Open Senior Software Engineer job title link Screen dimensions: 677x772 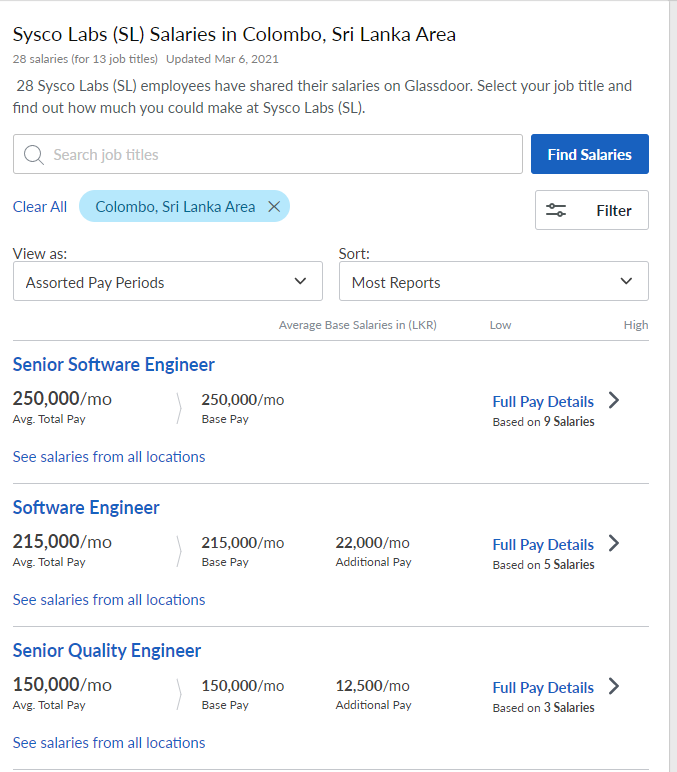[x=114, y=365]
